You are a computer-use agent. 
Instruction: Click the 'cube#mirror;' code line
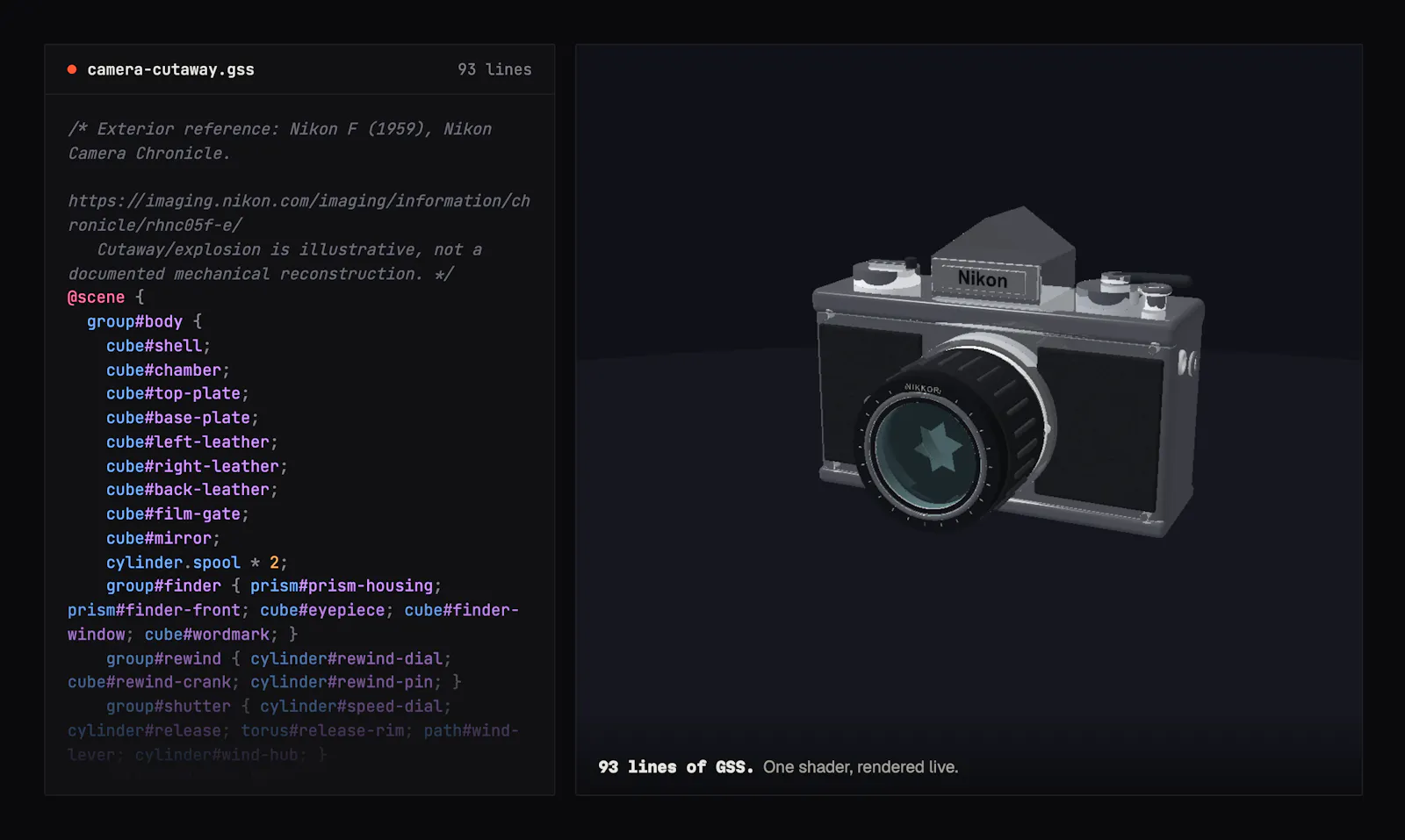pos(163,538)
